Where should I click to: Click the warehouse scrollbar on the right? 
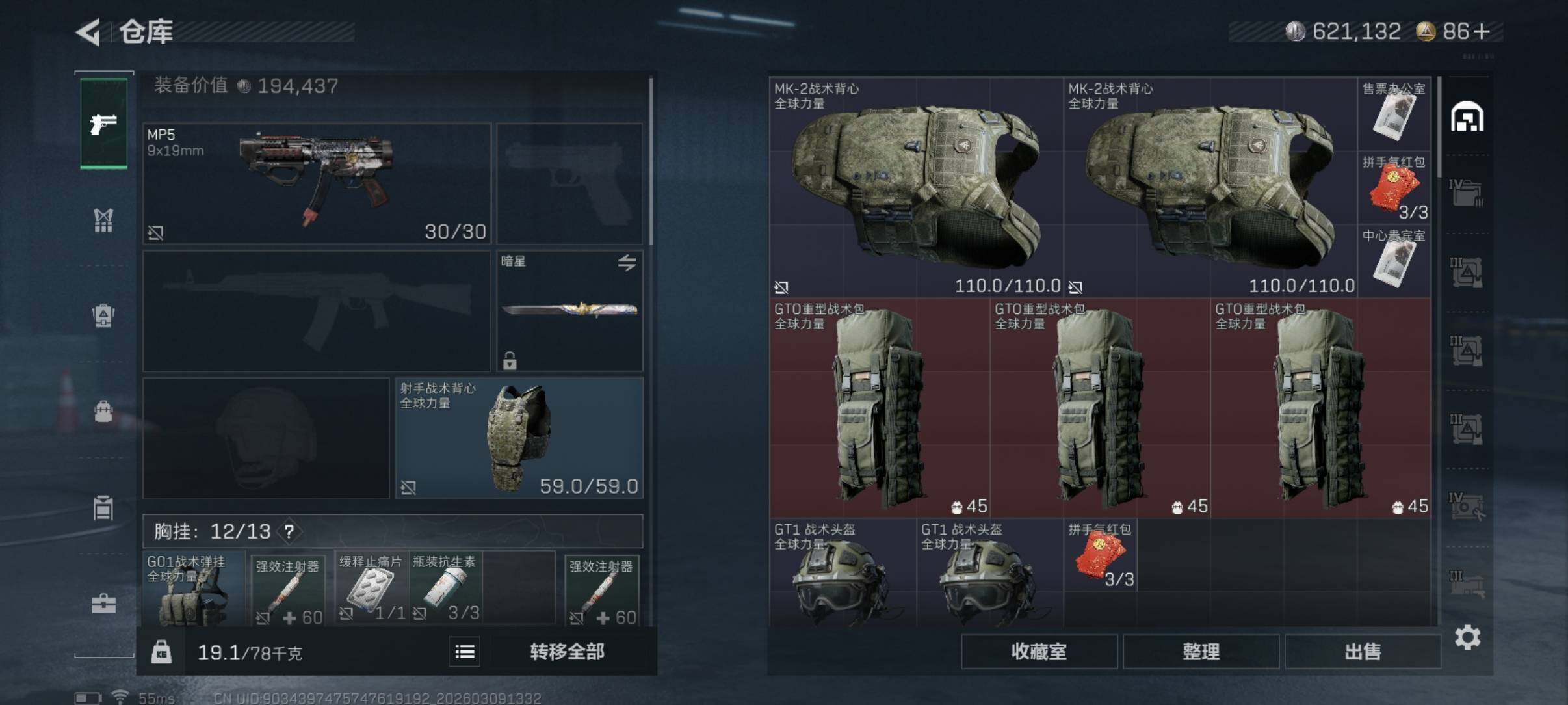(1439, 127)
